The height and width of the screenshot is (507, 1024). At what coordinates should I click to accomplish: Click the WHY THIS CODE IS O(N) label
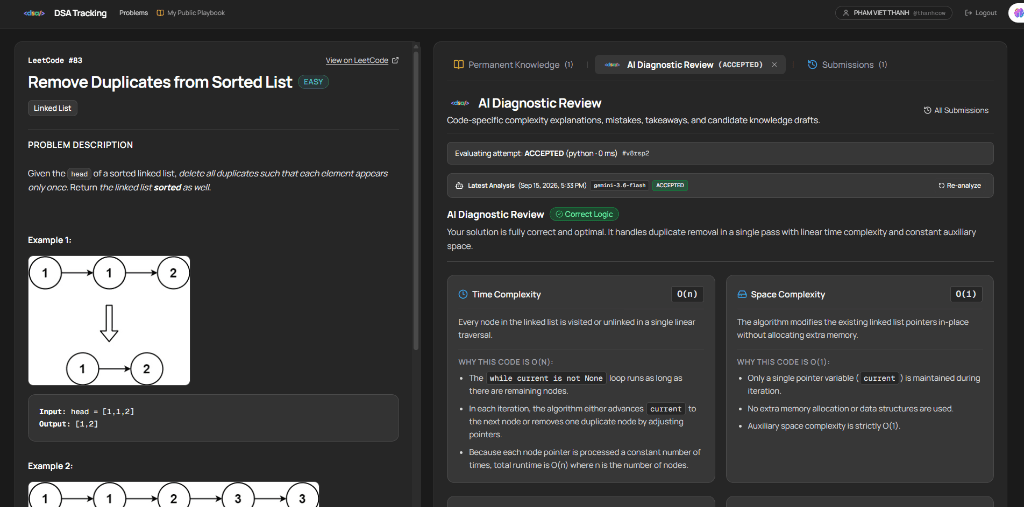506,362
